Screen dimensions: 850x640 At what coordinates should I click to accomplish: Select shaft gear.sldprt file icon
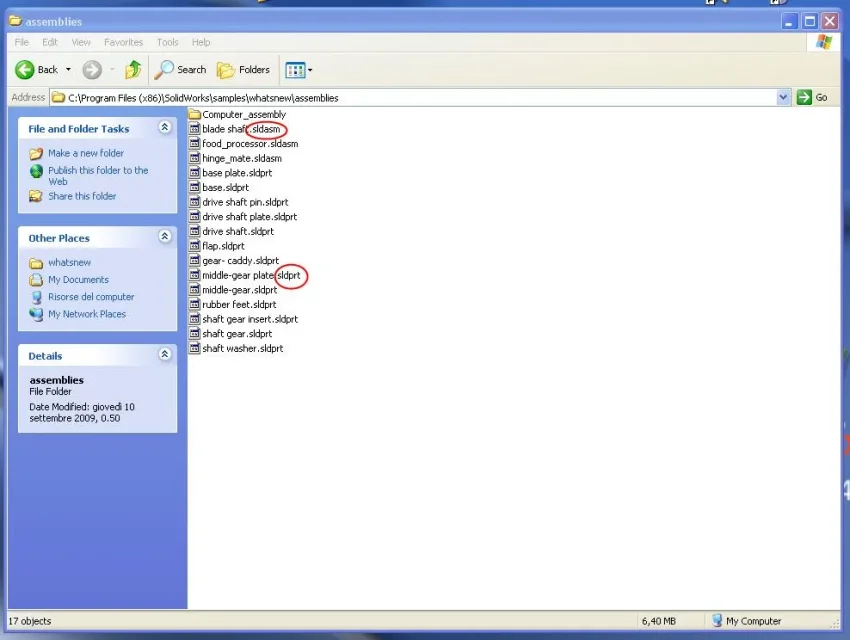195,334
